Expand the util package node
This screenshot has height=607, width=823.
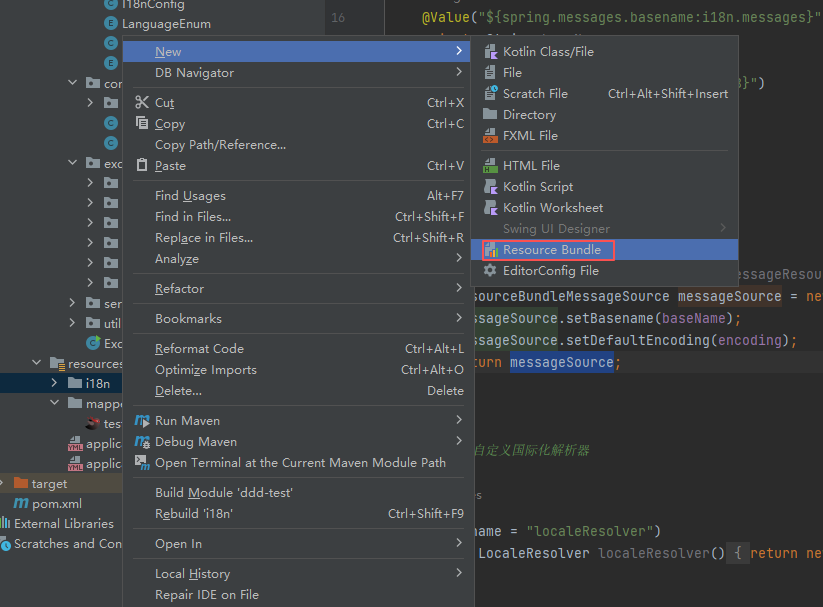[72, 322]
